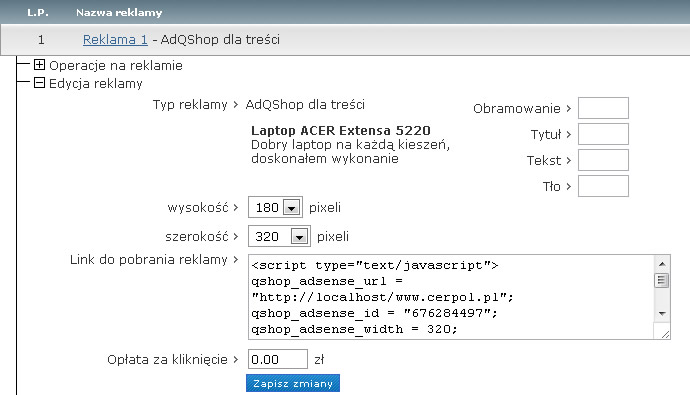Viewport: 690px width, 395px height.
Task: Pick the Tekst color swatch
Action: coord(603,160)
